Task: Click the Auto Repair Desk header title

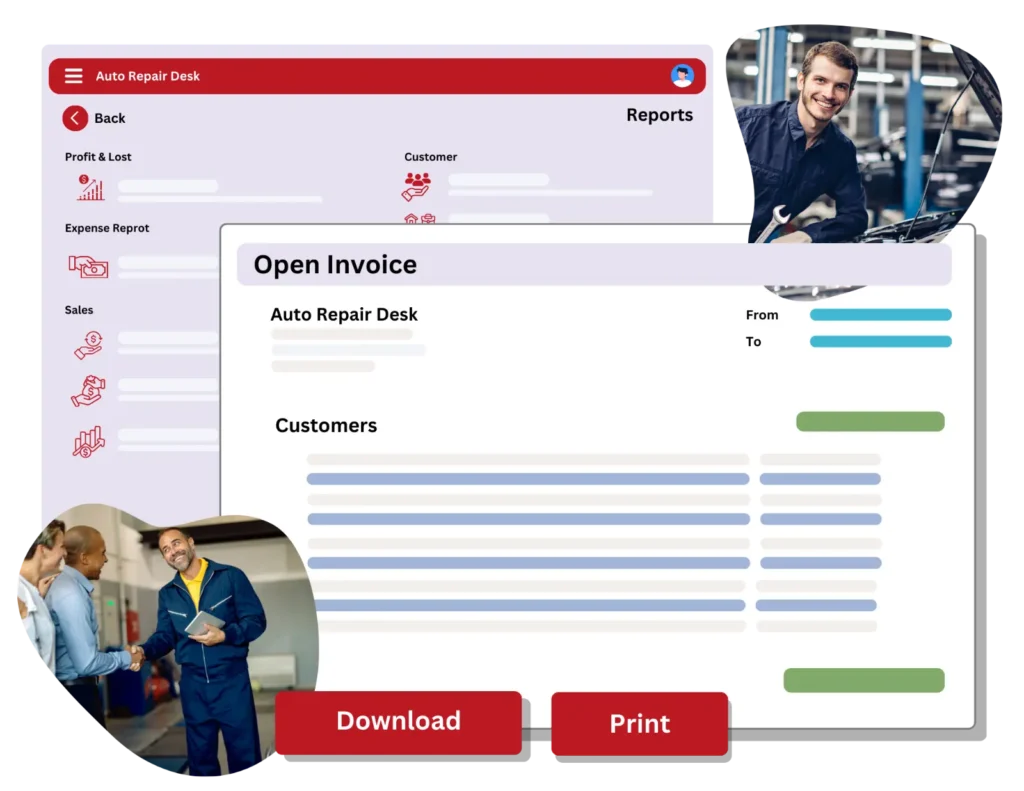Action: [148, 76]
